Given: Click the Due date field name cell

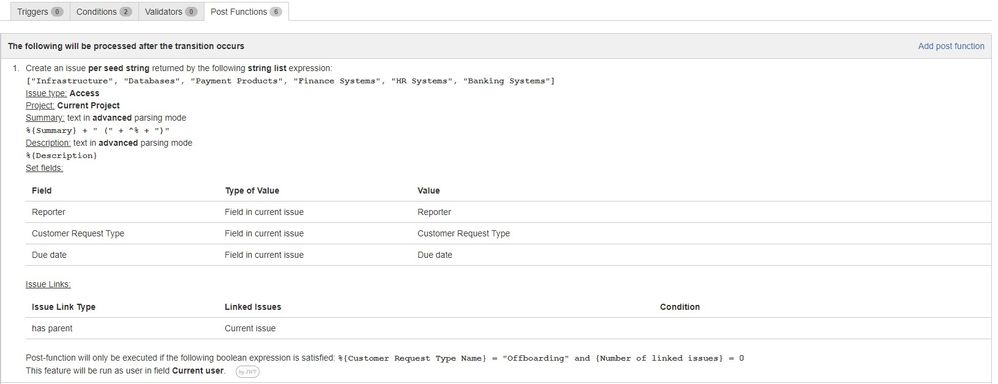Looking at the screenshot, I should 49,255.
